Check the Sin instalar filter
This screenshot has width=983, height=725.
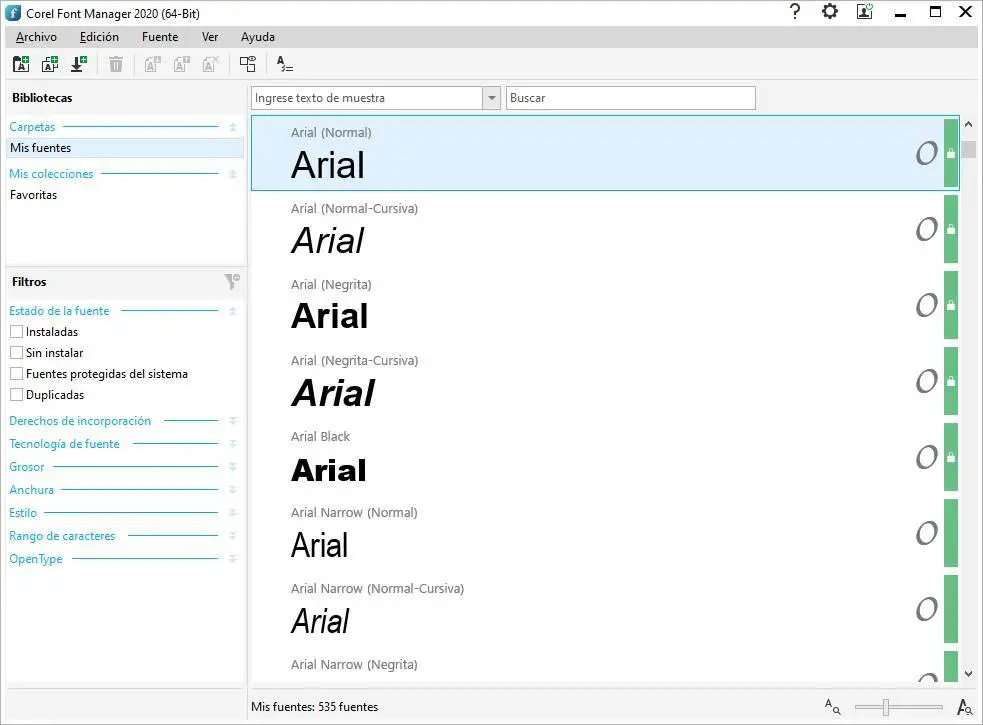point(16,352)
